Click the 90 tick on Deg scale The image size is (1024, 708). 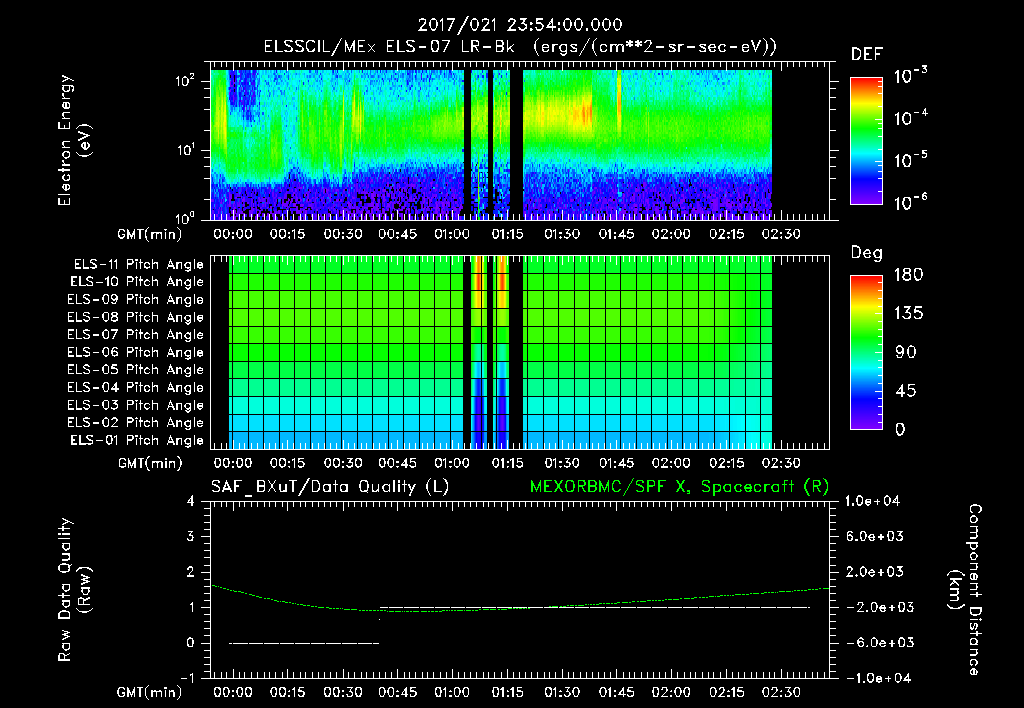pyautogui.click(x=906, y=353)
